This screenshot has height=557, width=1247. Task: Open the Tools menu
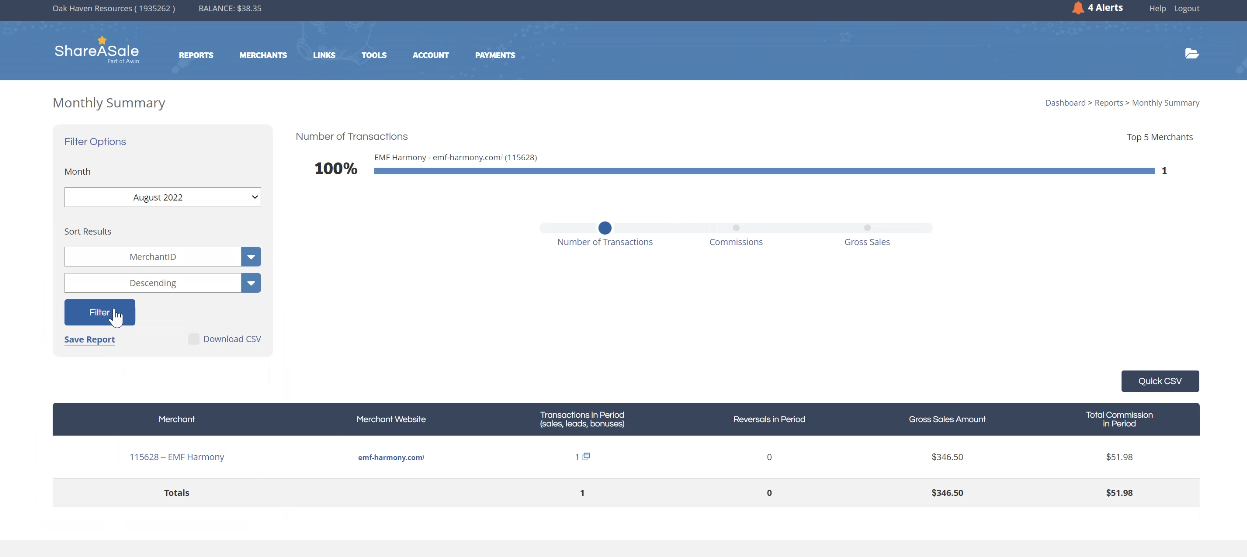(374, 55)
